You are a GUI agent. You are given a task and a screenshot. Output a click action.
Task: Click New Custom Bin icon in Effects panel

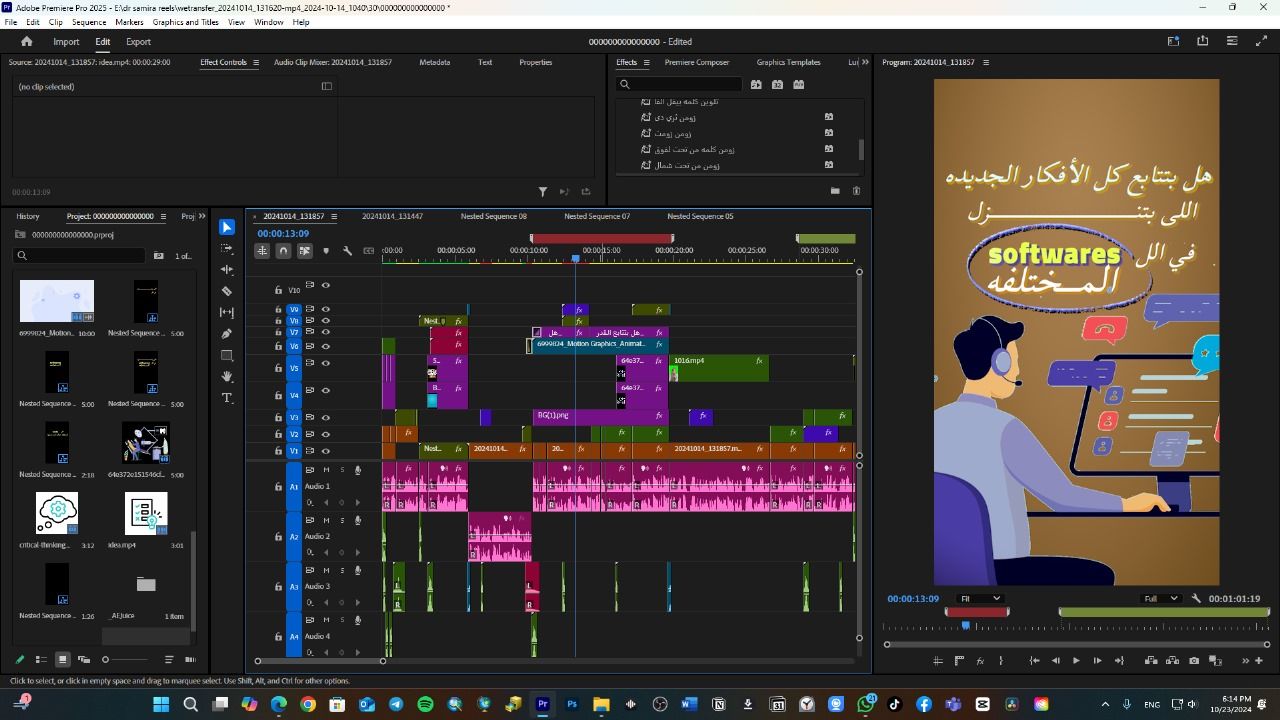coord(835,191)
